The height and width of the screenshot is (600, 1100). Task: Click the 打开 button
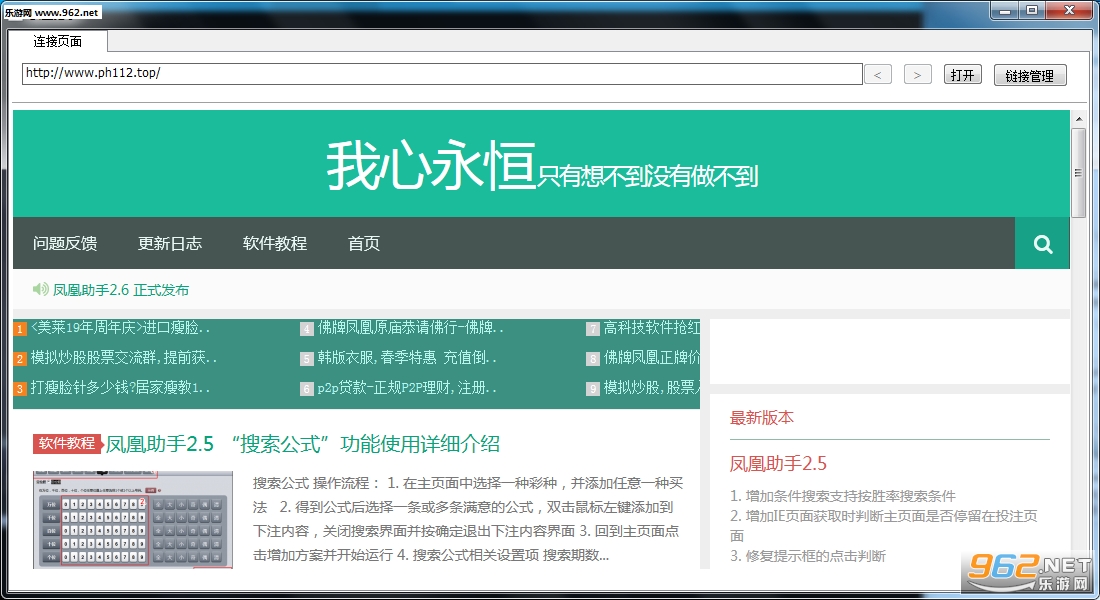pos(962,74)
